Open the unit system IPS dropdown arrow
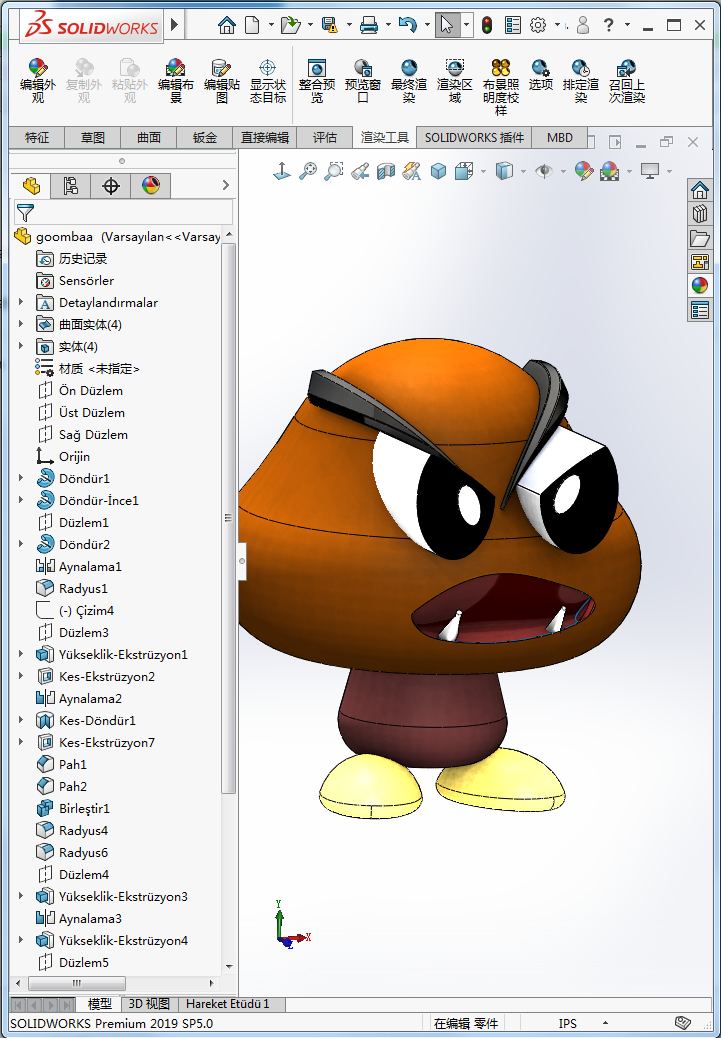The width and height of the screenshot is (721, 1038). pyautogui.click(x=605, y=1023)
